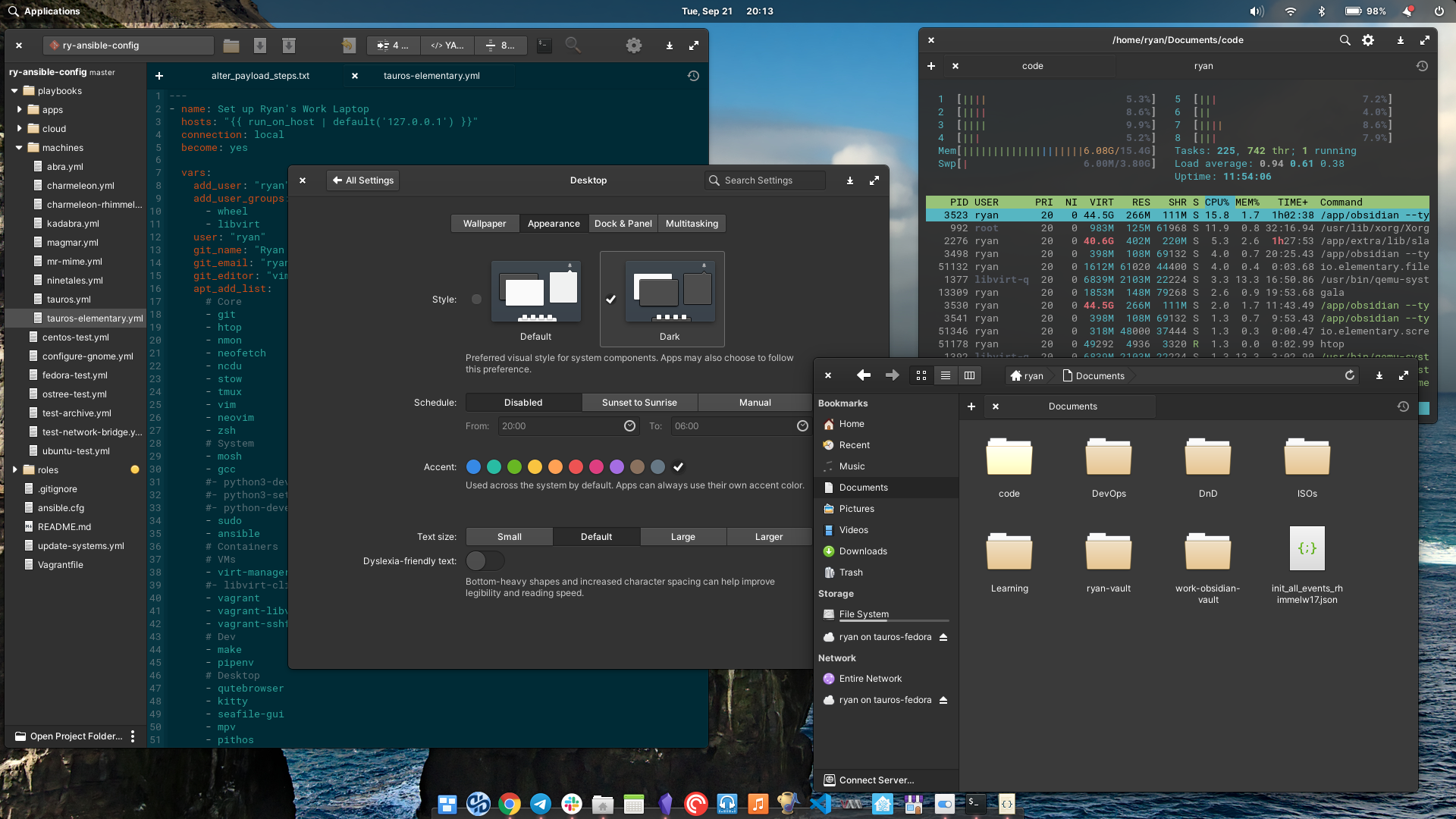Open terminal search magnifier icon
The height and width of the screenshot is (819, 1456).
click(x=1345, y=40)
